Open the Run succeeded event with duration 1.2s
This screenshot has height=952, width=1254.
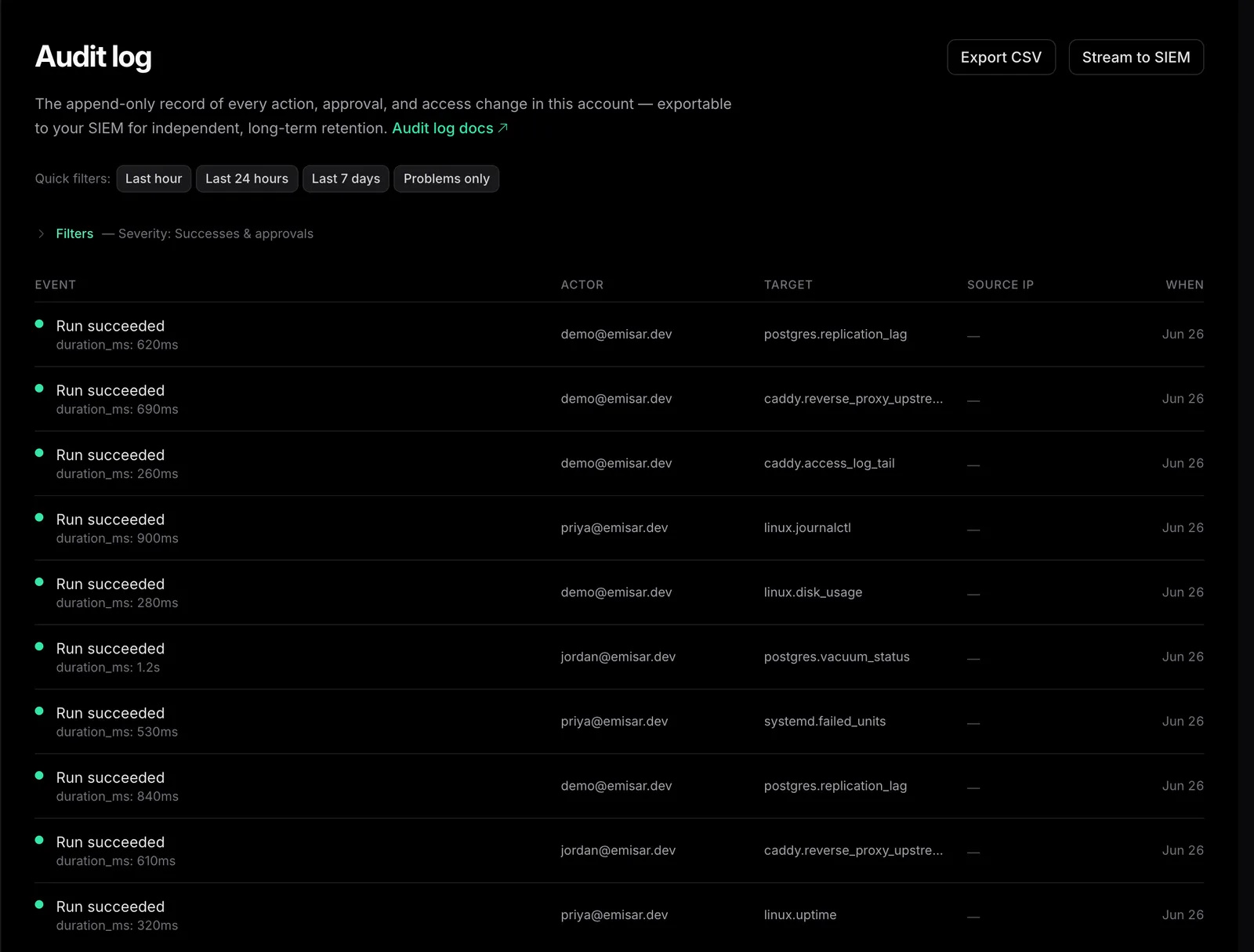point(619,657)
